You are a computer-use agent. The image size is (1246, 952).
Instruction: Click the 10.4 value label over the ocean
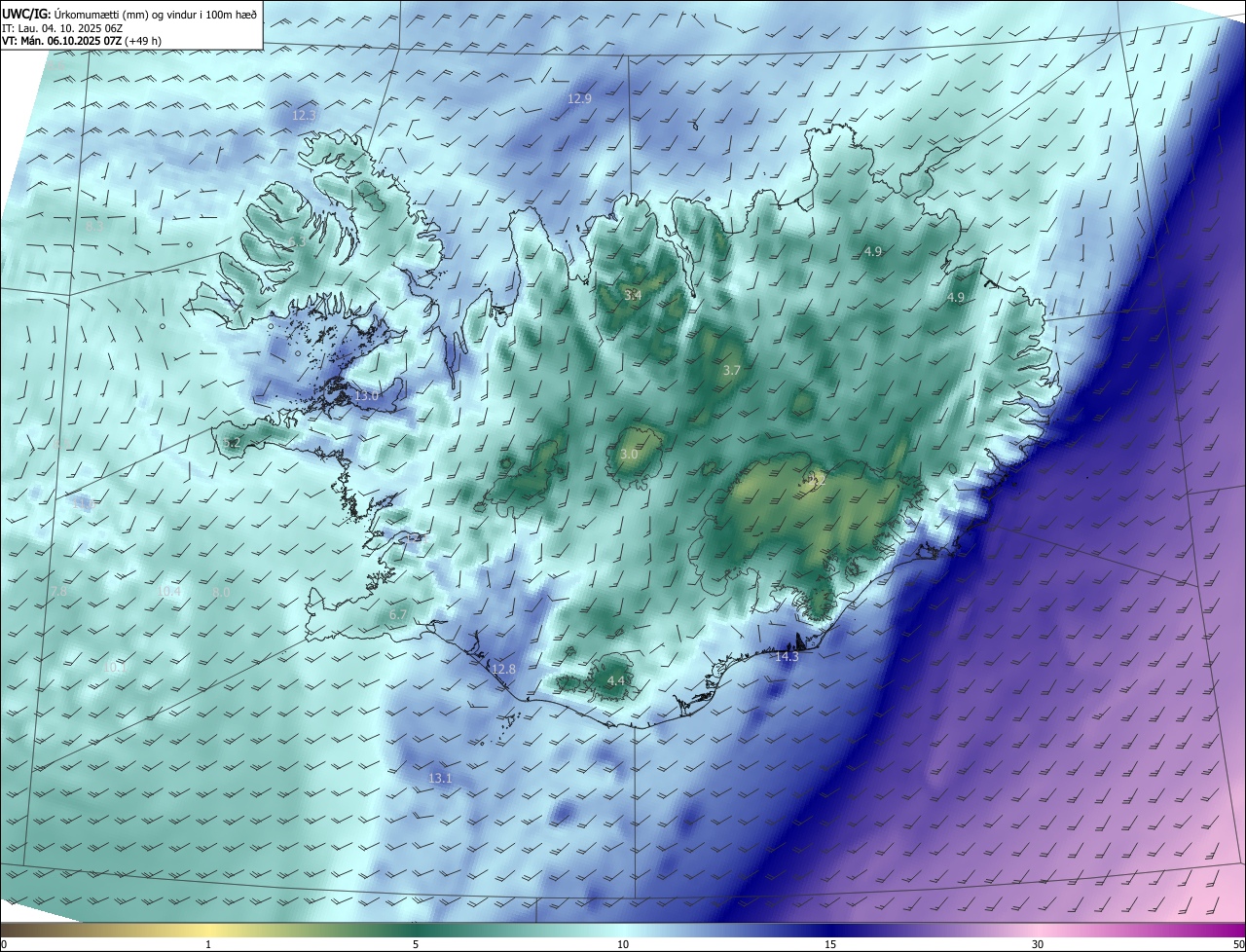(169, 591)
